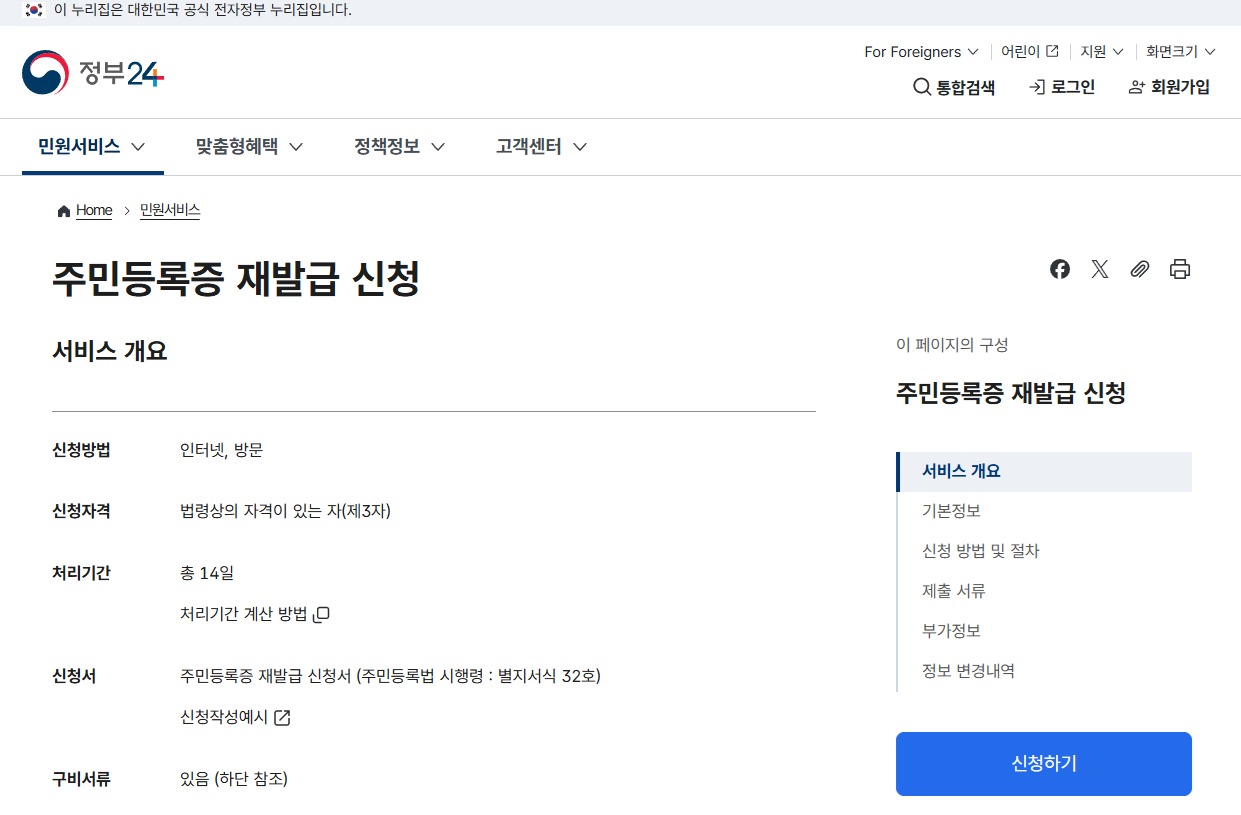The width and height of the screenshot is (1241, 815).
Task: Click the 정책정보 menu item
Action: click(397, 146)
